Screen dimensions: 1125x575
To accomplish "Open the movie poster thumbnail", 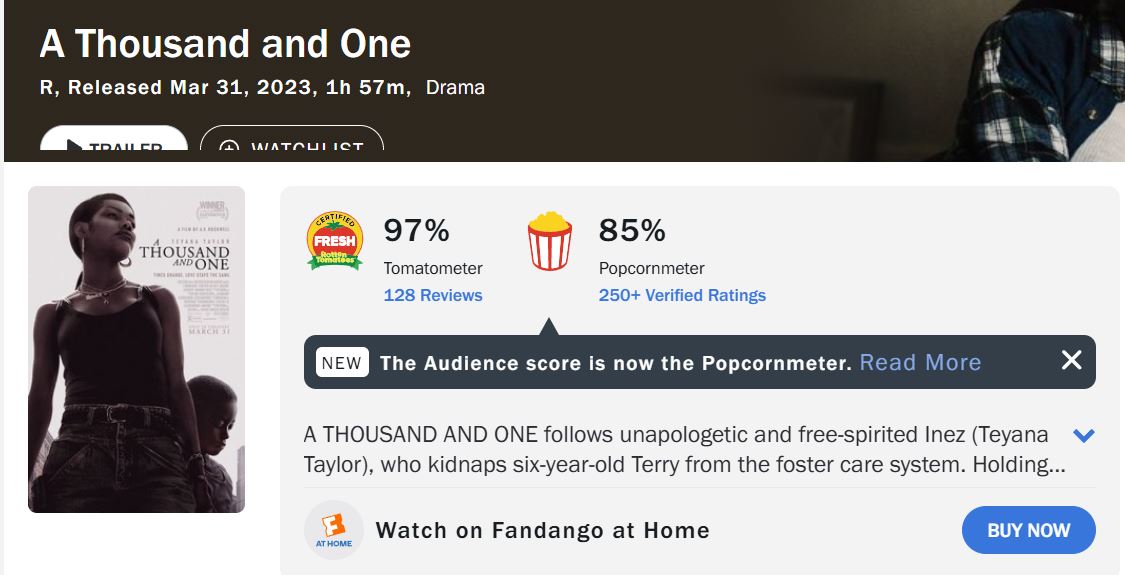I will pos(136,349).
